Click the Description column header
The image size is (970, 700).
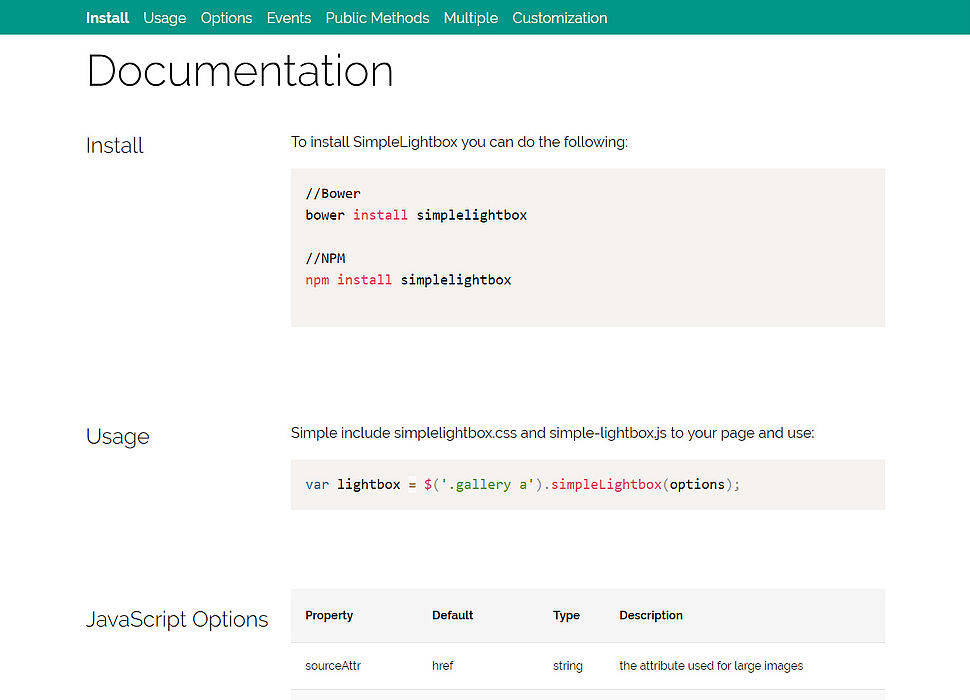point(651,615)
